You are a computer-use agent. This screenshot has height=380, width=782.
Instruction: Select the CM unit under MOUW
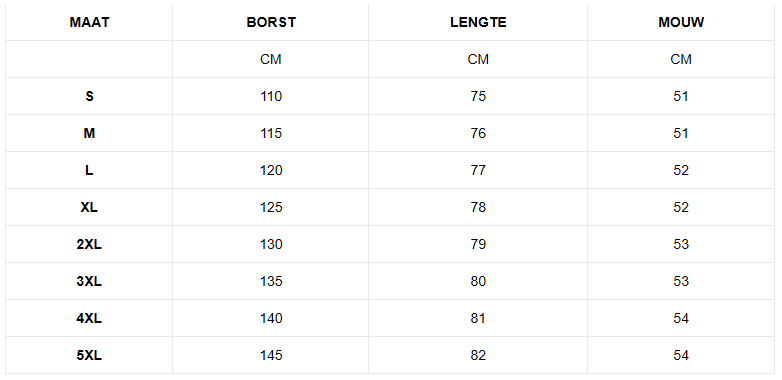681,59
